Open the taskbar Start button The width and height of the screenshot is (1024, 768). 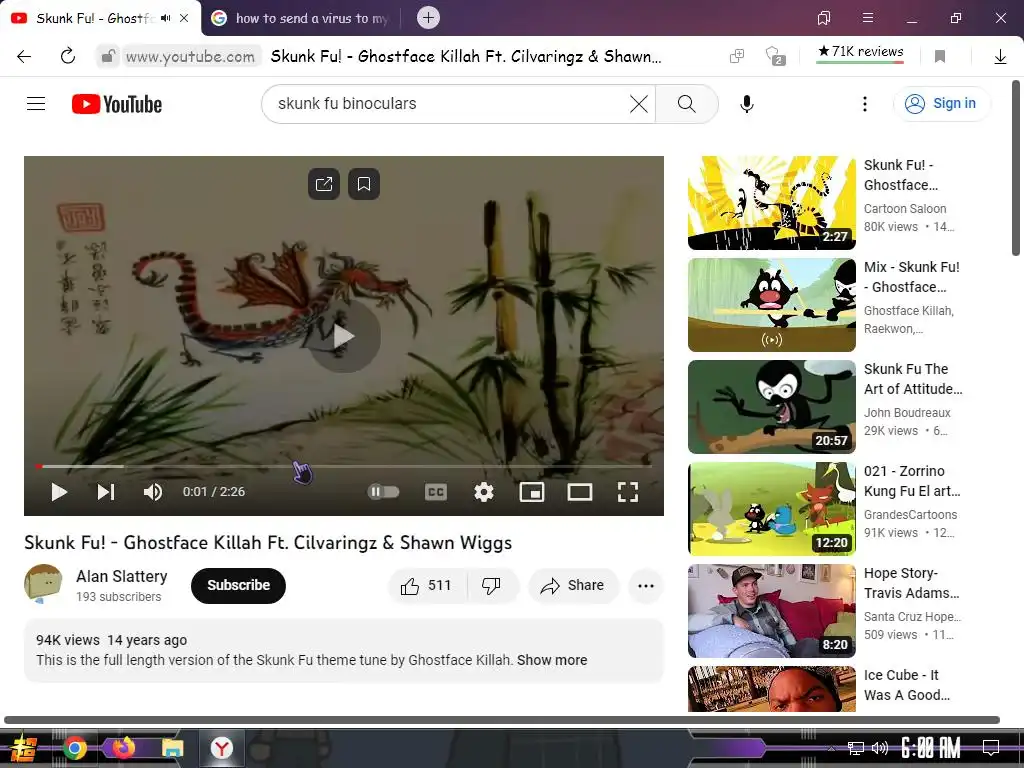click(24, 748)
